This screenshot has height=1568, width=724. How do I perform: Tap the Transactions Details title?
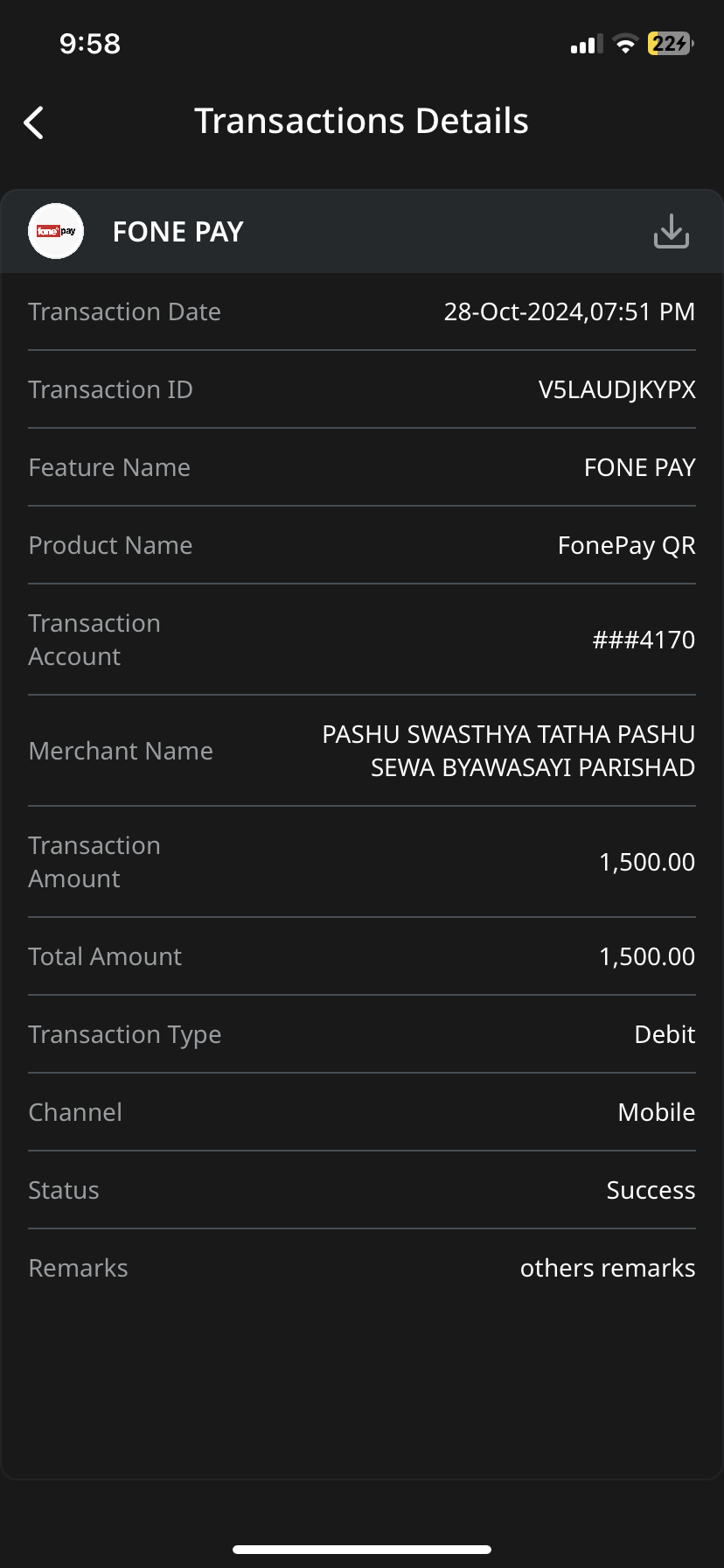pos(361,121)
